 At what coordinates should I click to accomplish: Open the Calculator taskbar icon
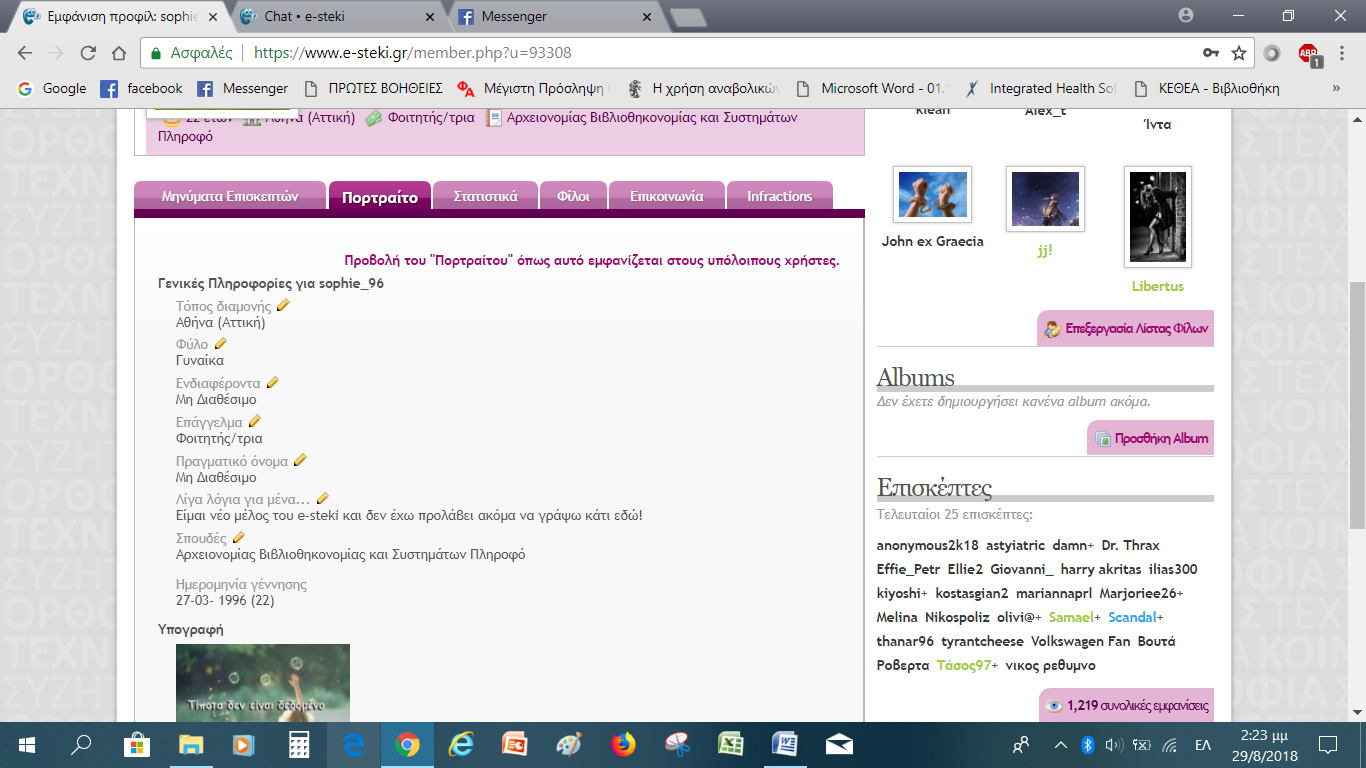click(x=298, y=744)
